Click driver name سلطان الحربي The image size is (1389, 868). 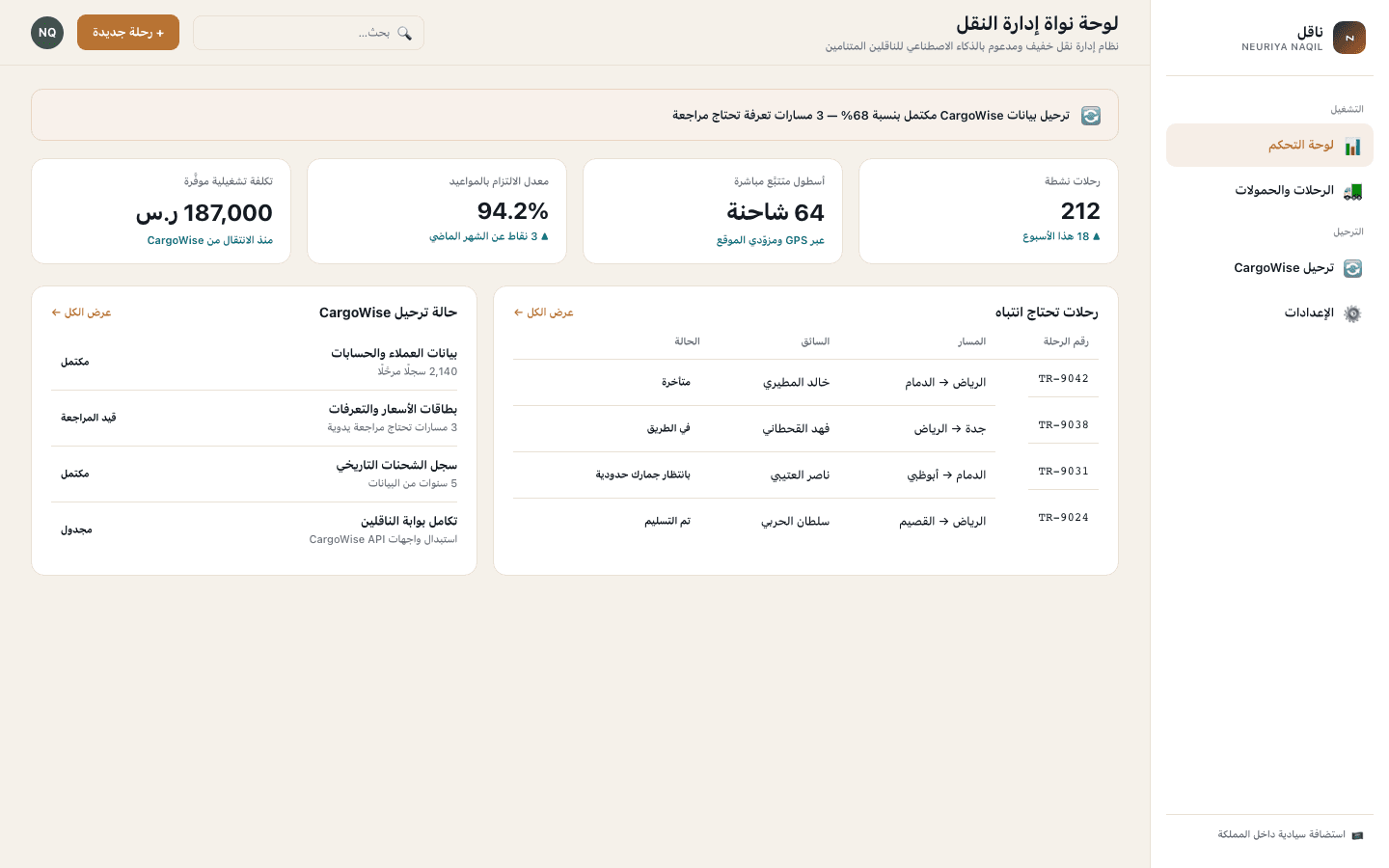click(x=795, y=522)
